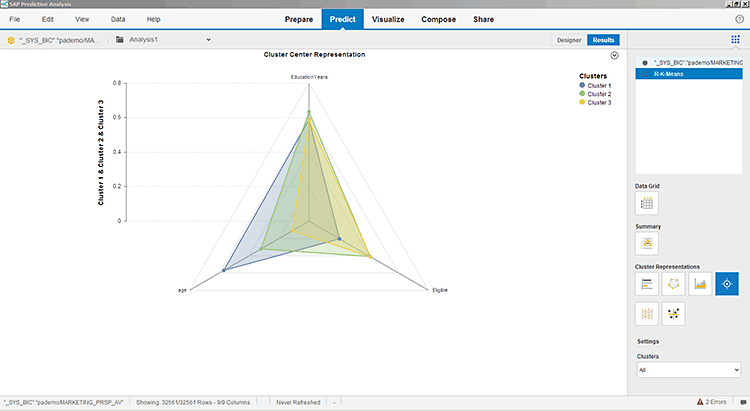Open the Data menu
750x411 pixels.
pos(118,20)
